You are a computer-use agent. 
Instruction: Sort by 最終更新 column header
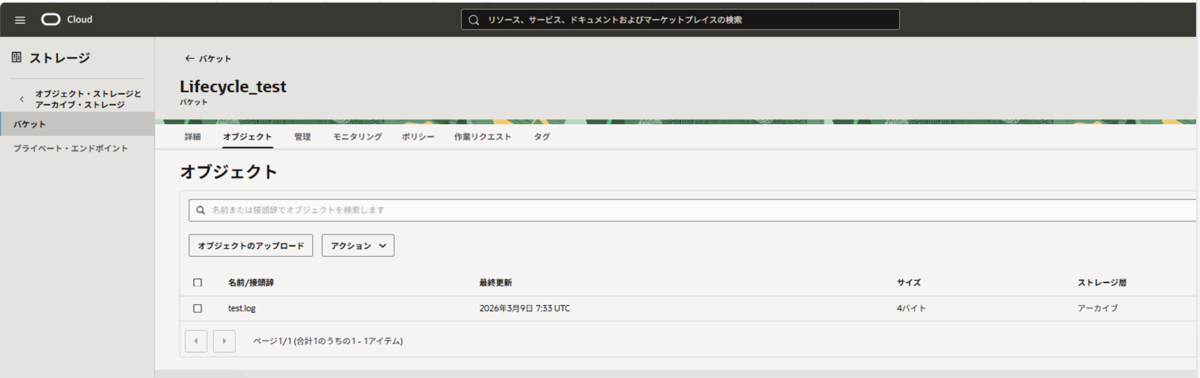496,283
